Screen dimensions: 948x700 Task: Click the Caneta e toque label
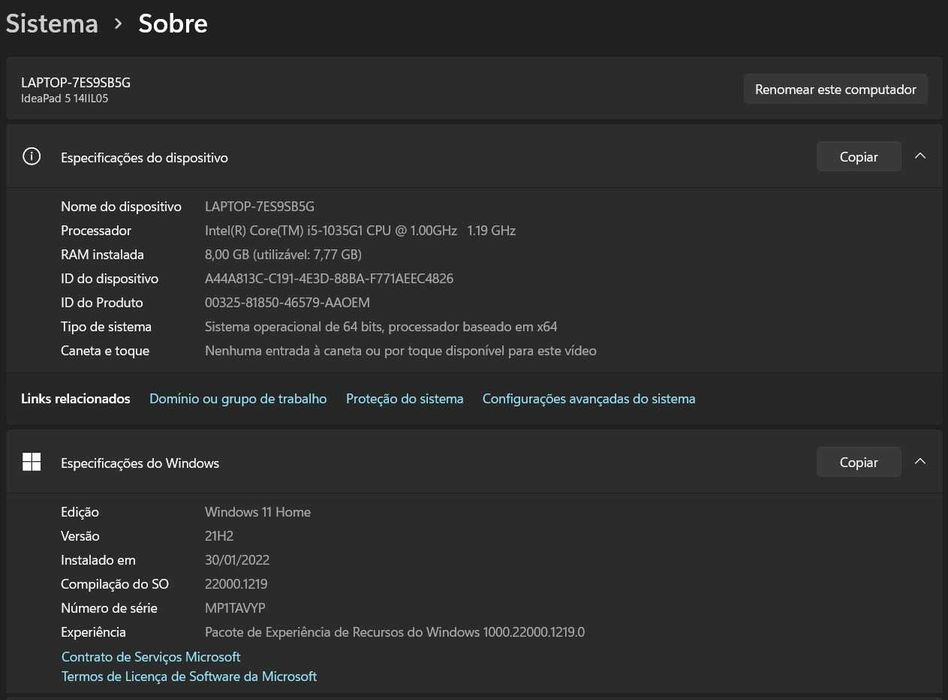point(105,351)
